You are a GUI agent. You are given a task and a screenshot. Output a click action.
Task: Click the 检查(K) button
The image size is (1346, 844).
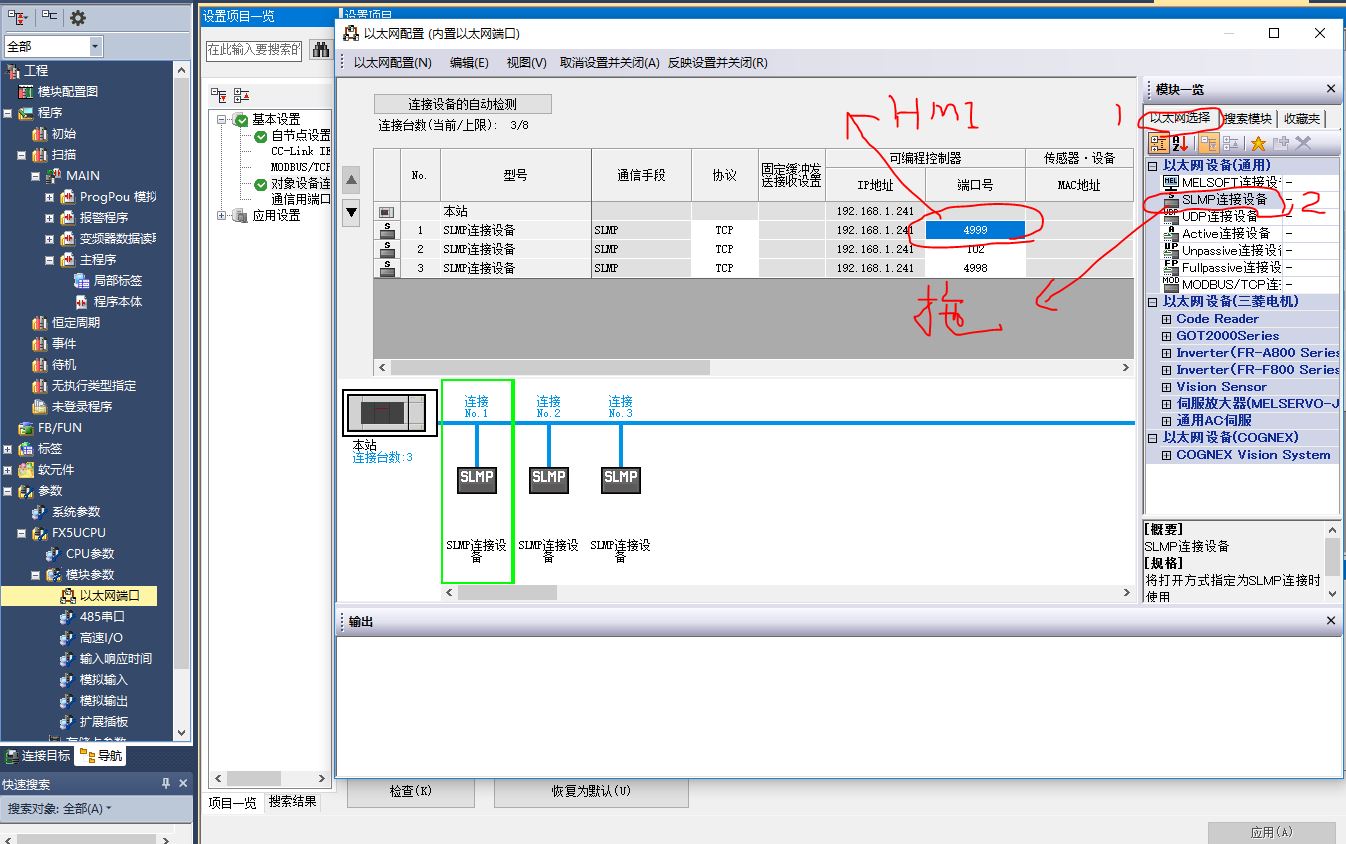tap(410, 791)
